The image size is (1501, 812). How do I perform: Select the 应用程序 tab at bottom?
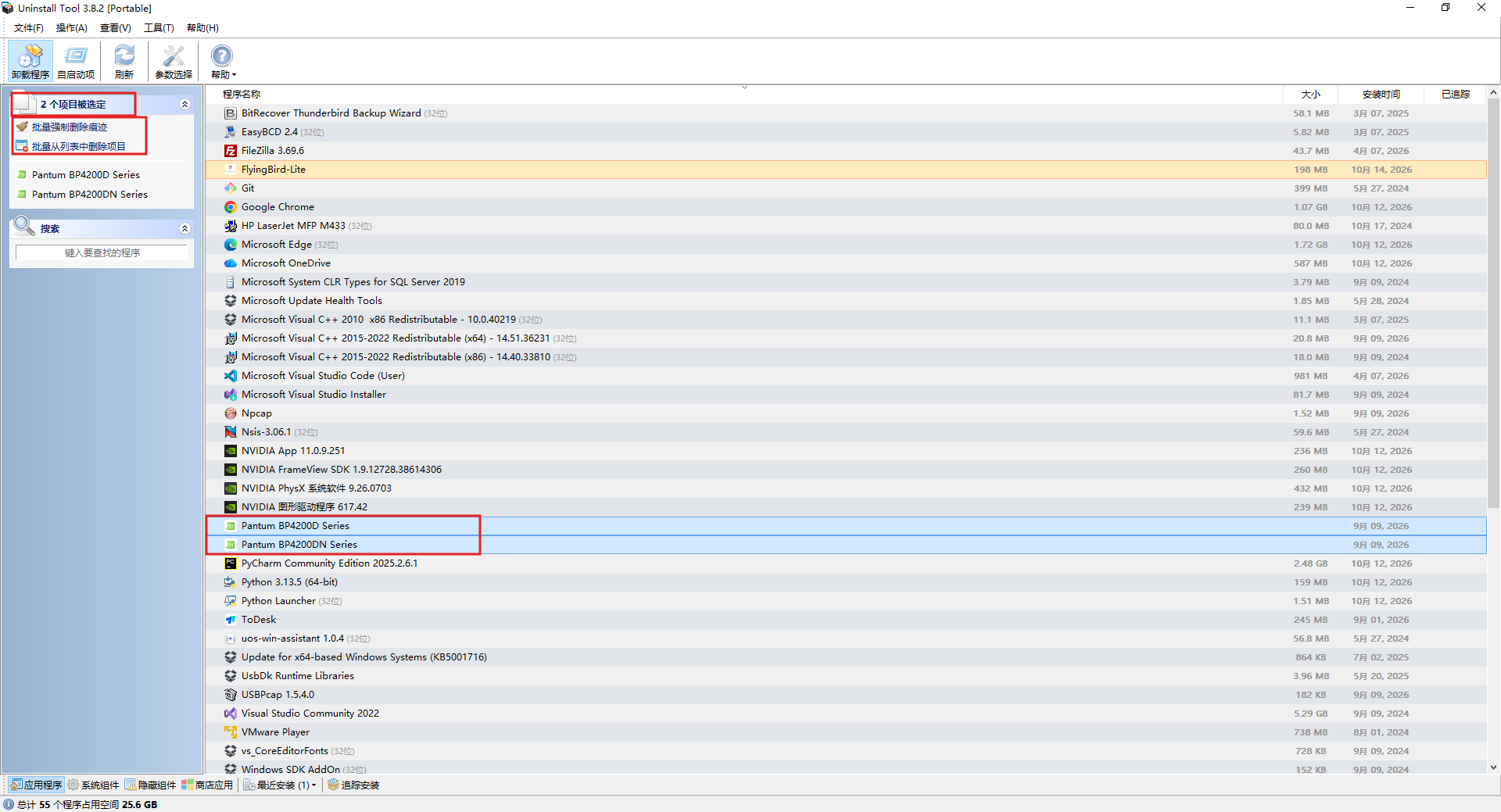[36, 785]
